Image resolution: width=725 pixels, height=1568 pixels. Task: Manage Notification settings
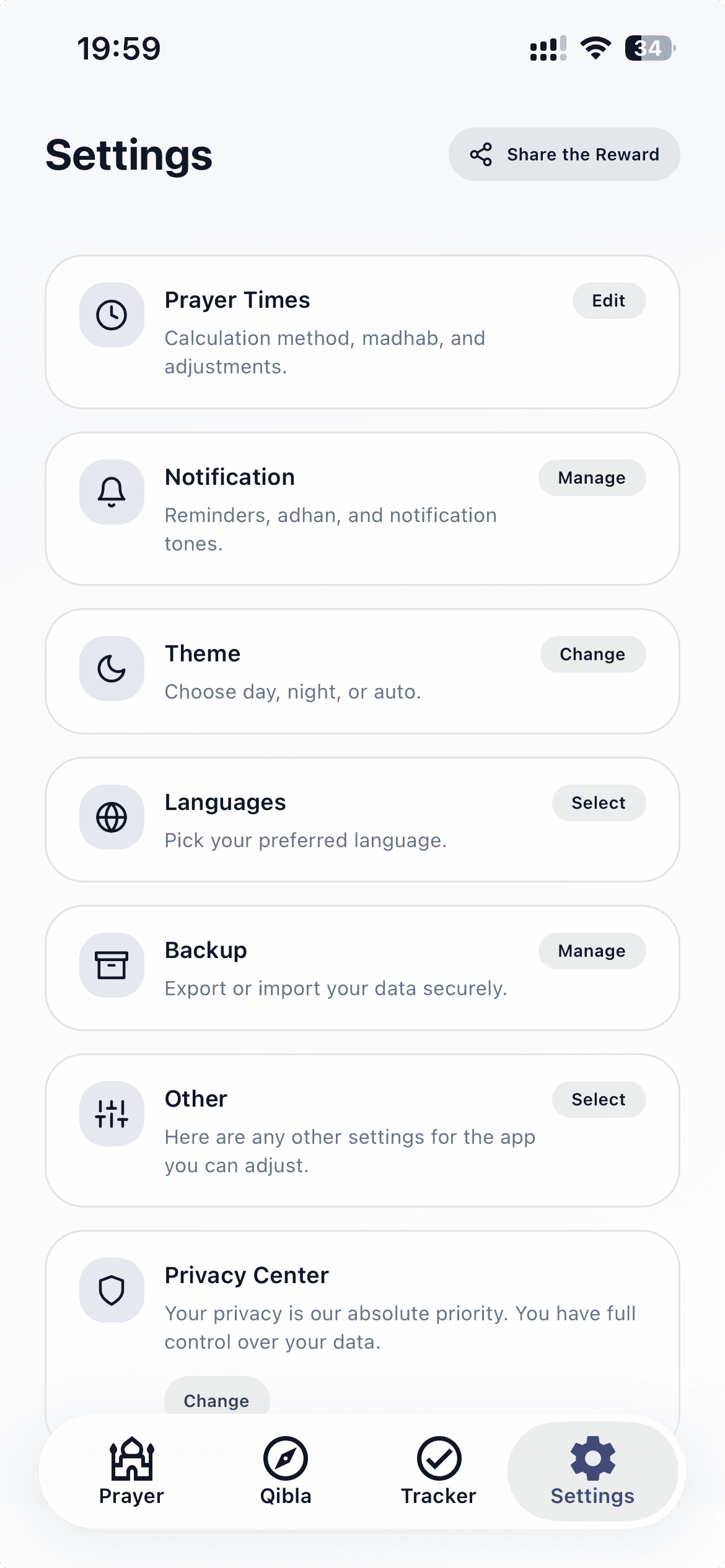click(592, 477)
